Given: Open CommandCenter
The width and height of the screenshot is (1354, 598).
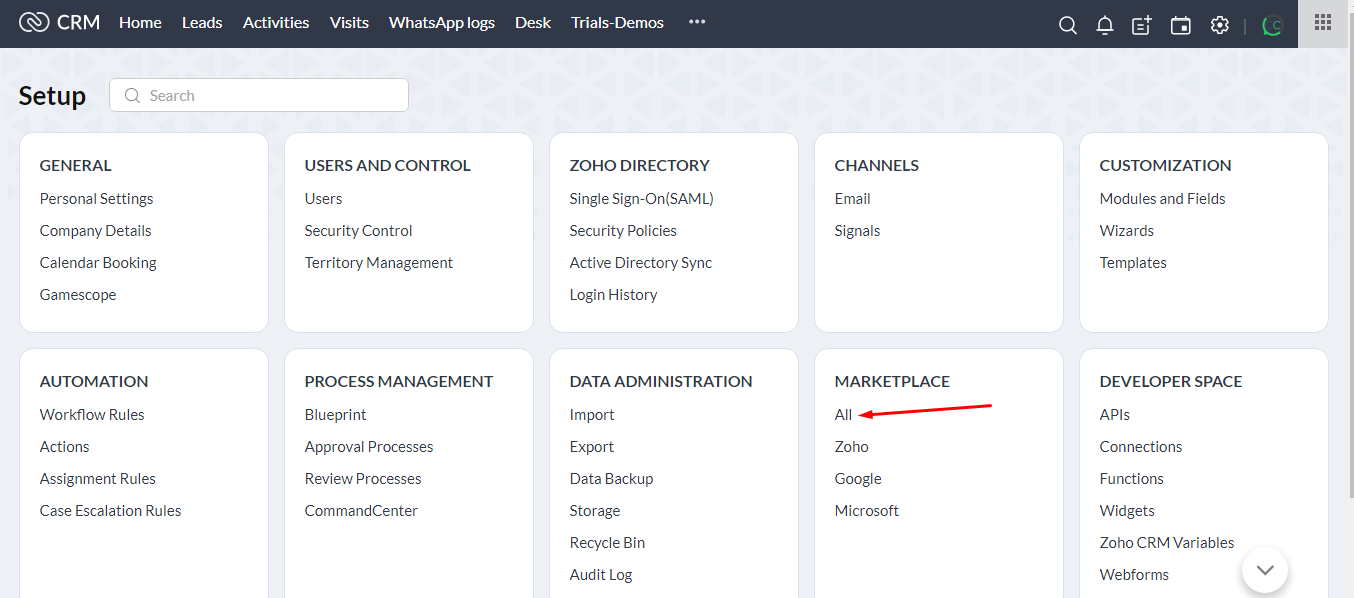Looking at the screenshot, I should pyautogui.click(x=361, y=511).
